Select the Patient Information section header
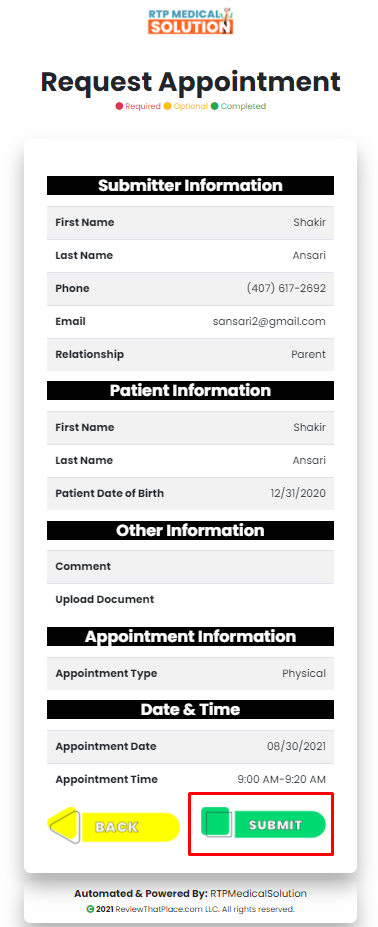378x927 pixels. point(190,390)
